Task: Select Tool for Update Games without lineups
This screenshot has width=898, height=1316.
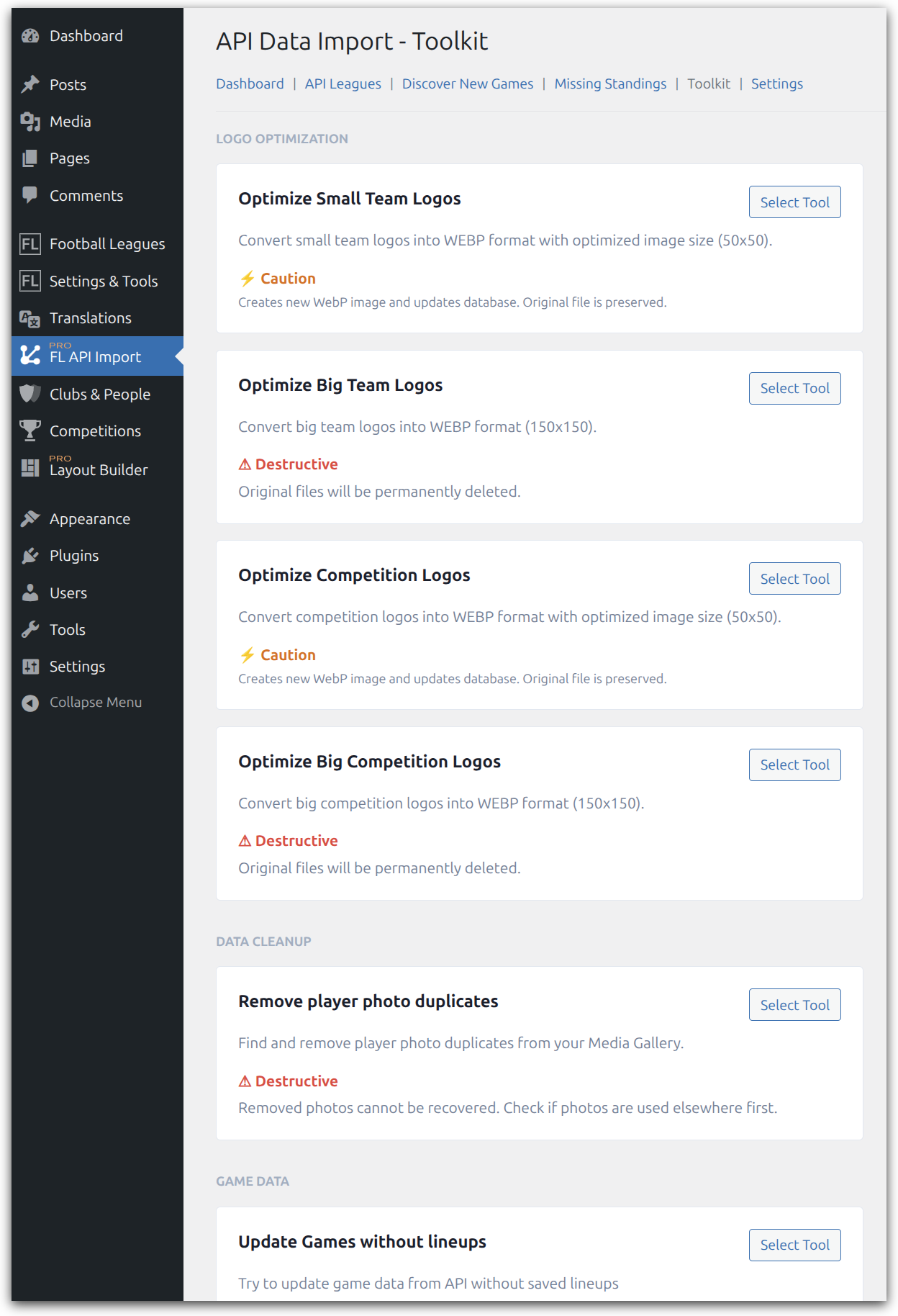Action: [x=794, y=1245]
